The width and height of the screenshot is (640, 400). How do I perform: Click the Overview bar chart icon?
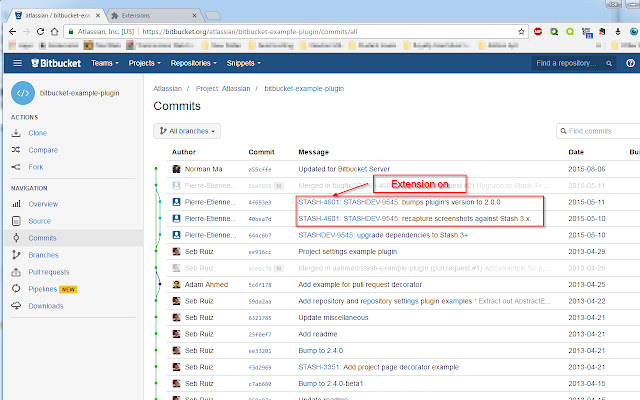16,204
